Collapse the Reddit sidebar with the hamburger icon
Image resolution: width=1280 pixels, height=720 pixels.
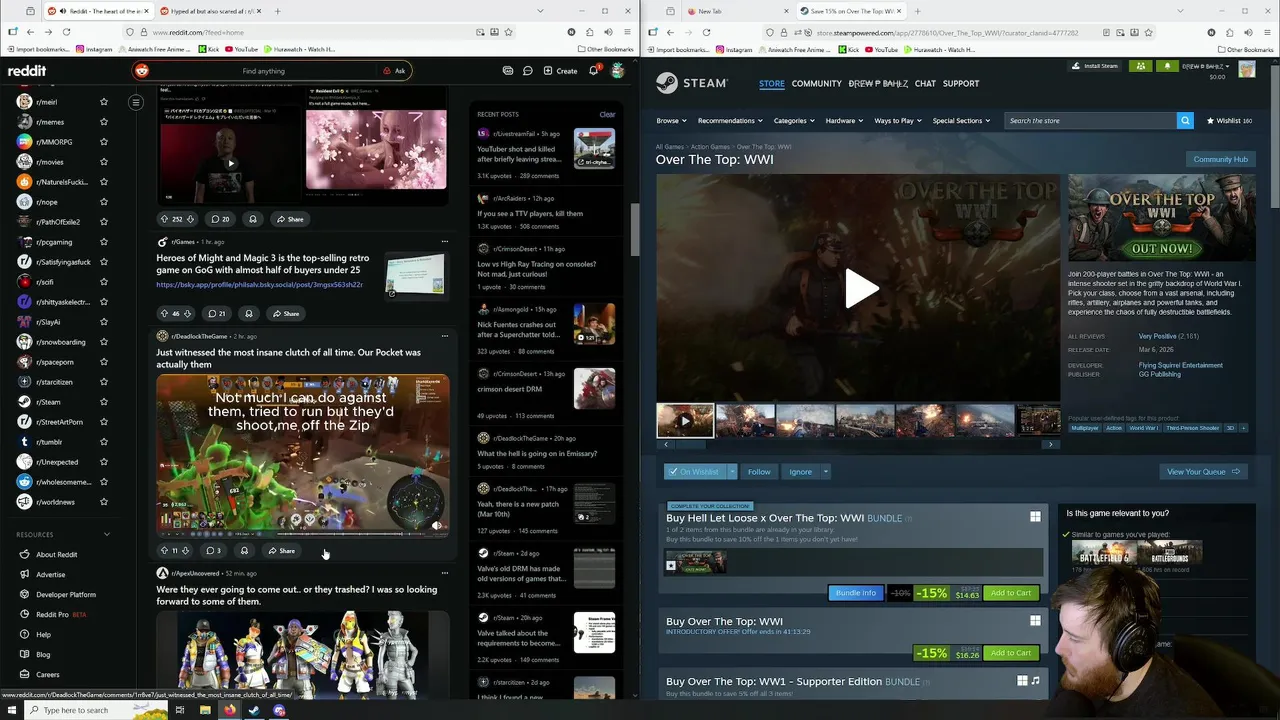[x=136, y=102]
